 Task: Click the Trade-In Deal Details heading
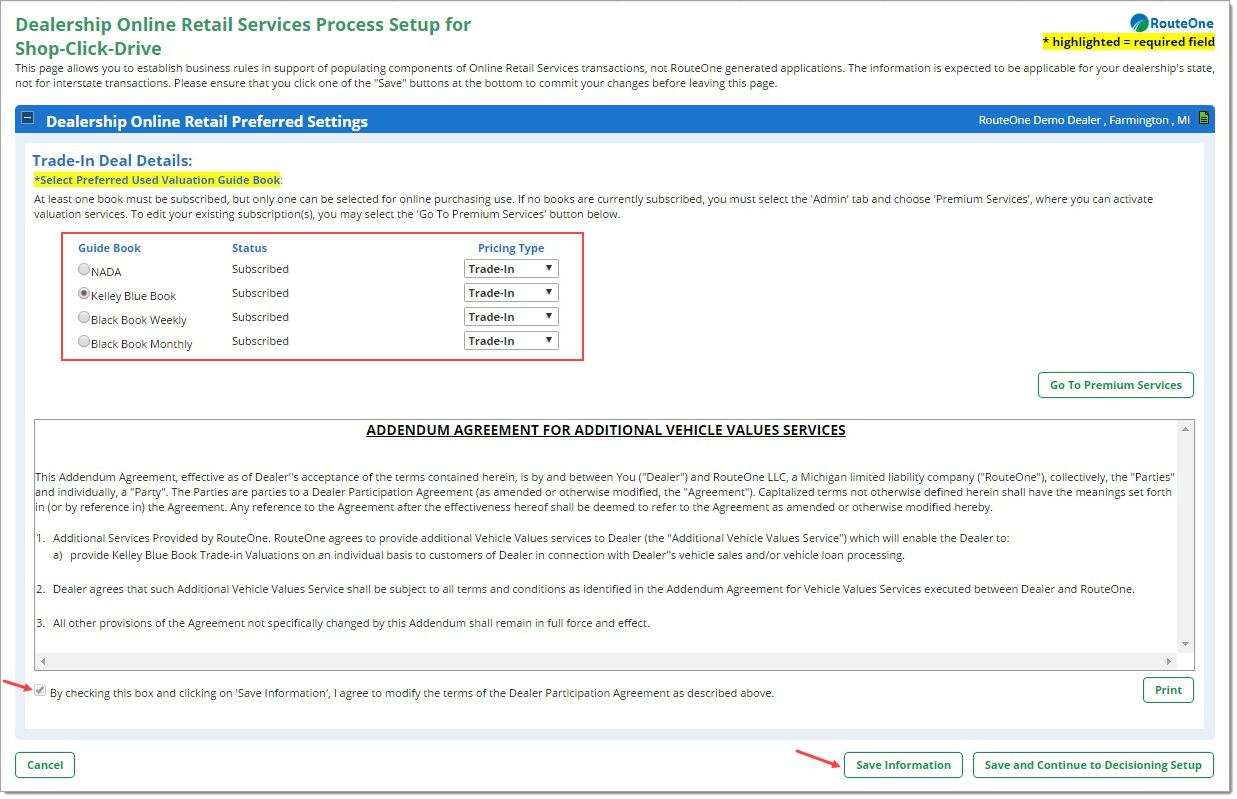[112, 160]
